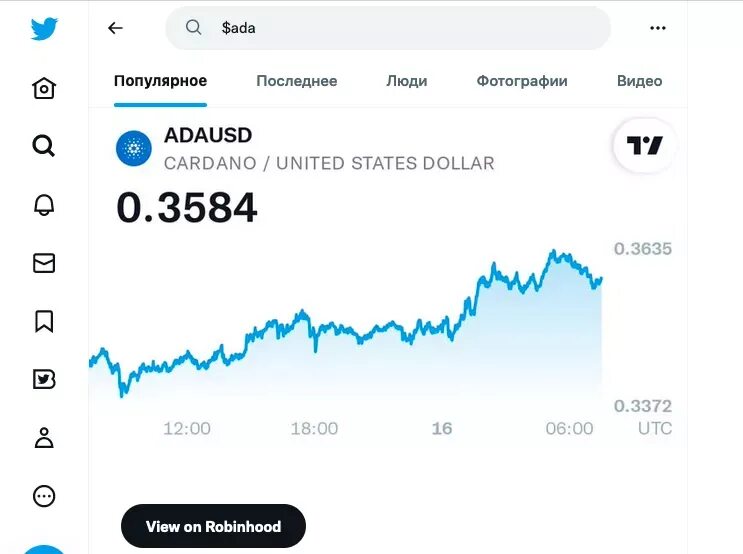Click the View on Robinhood button
743x554 pixels.
click(213, 526)
